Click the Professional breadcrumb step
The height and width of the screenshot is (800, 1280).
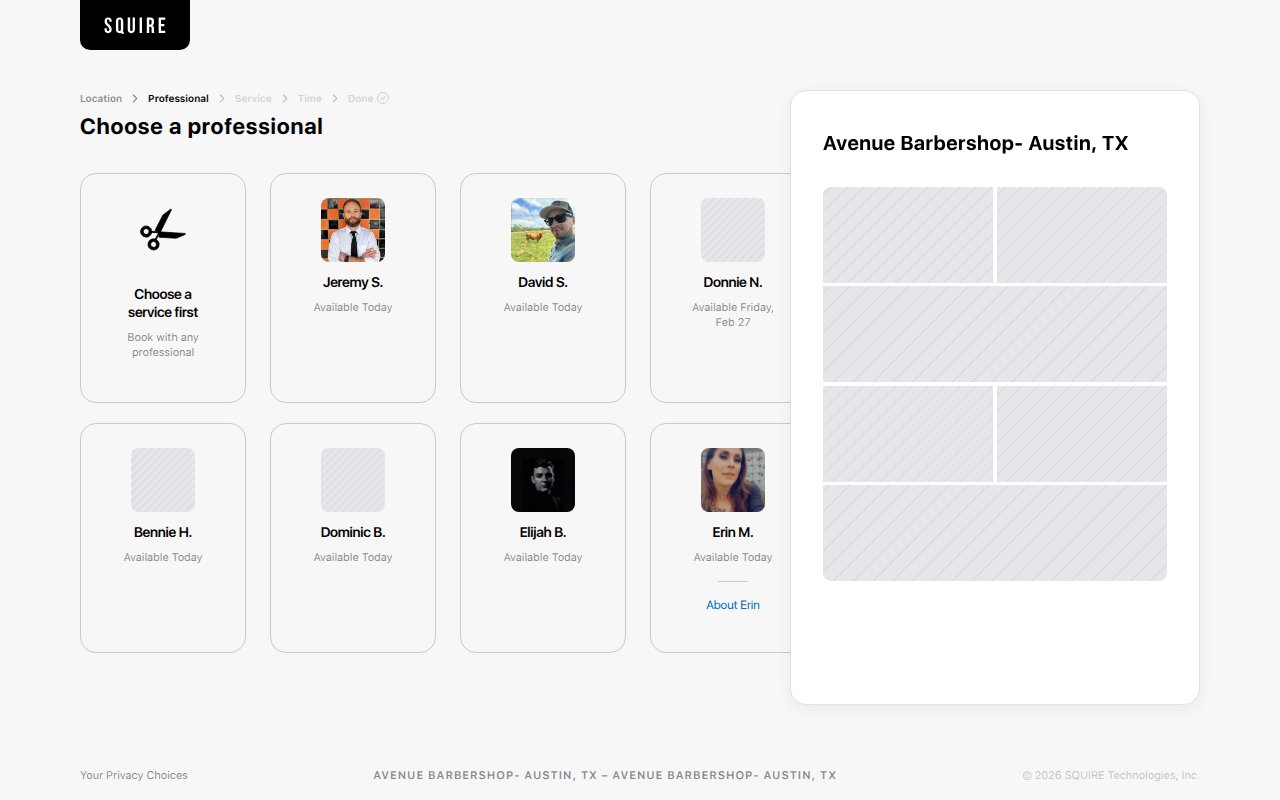[x=178, y=99]
